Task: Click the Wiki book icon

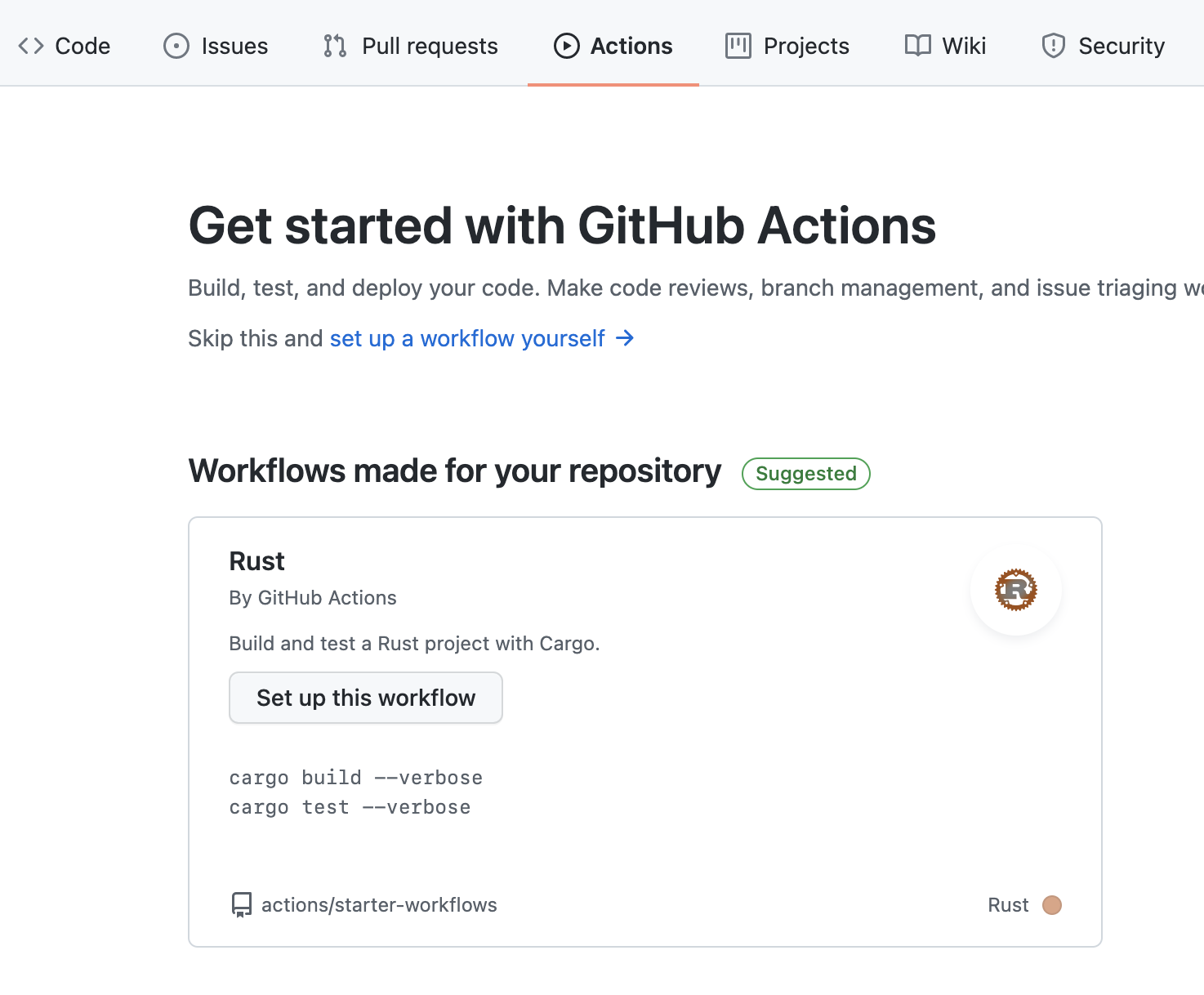Action: 916,46
